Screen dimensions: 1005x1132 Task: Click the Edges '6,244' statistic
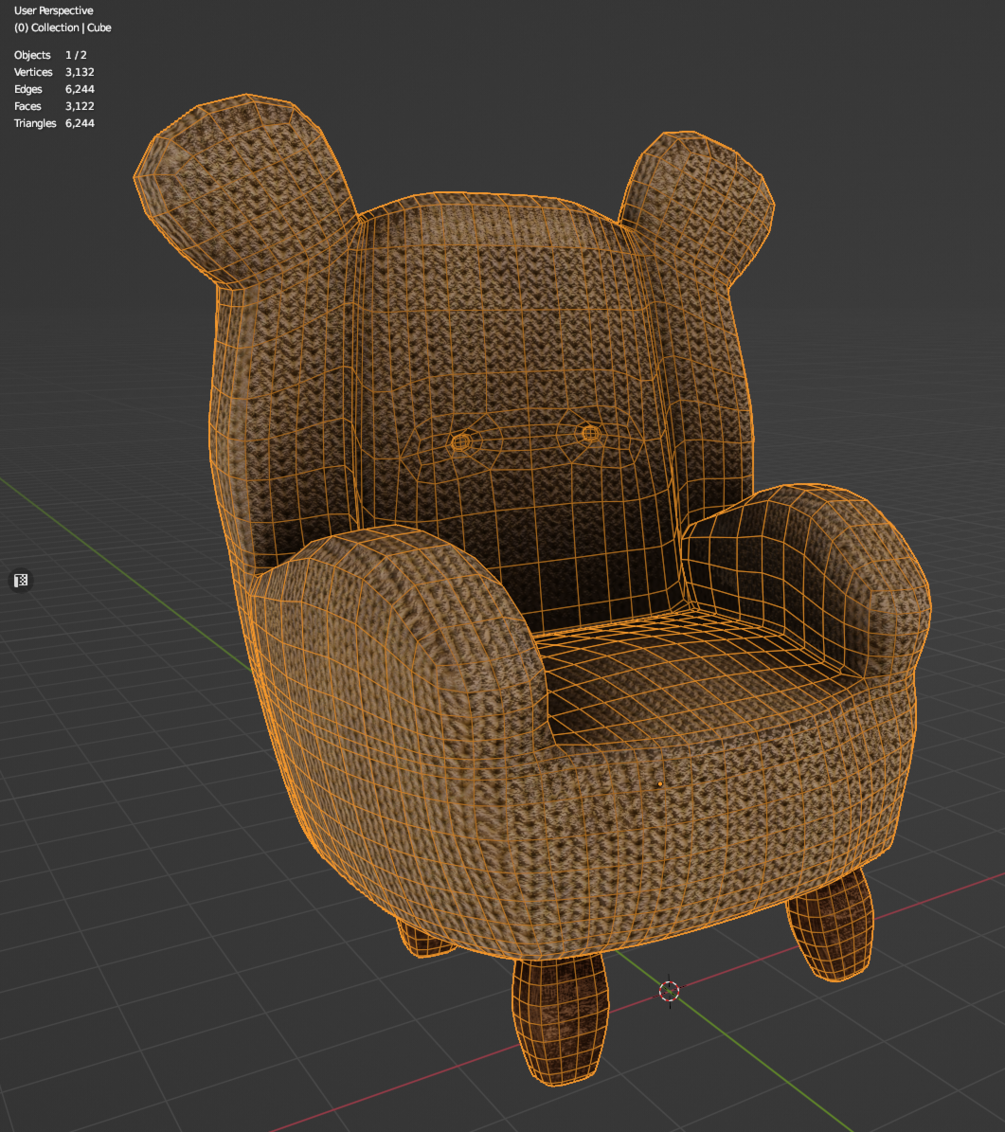pyautogui.click(x=79, y=89)
